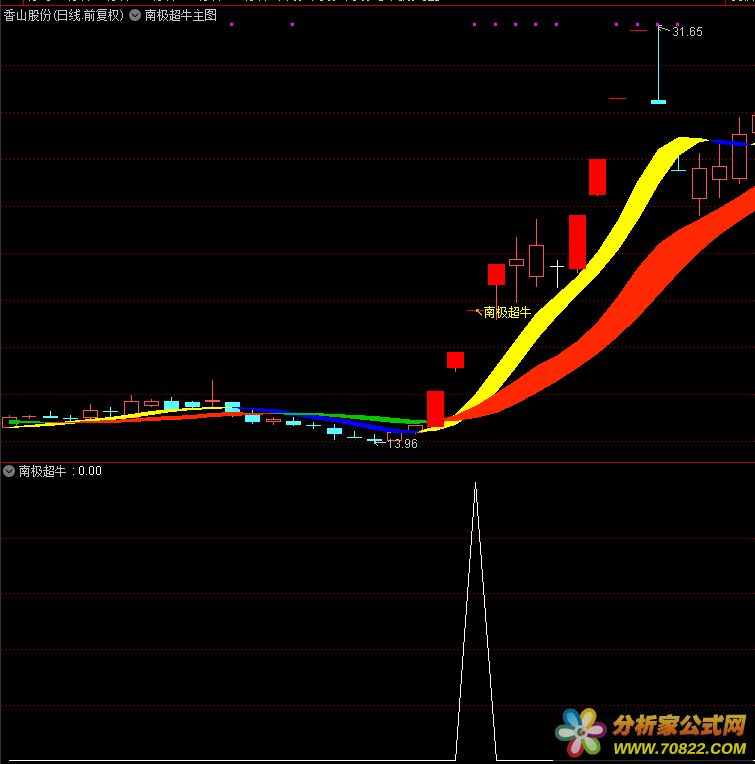Open the 南极超牛 sub-chart indicator dropdown arrow
This screenshot has width=755, height=764.
(x=9, y=471)
